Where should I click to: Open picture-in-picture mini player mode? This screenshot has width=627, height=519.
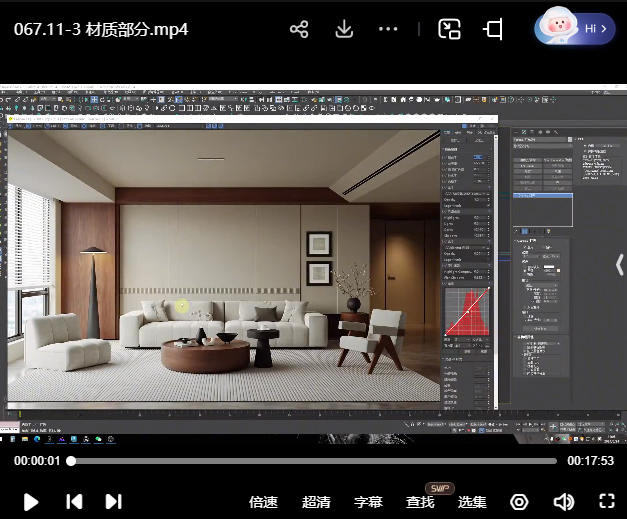tap(449, 30)
